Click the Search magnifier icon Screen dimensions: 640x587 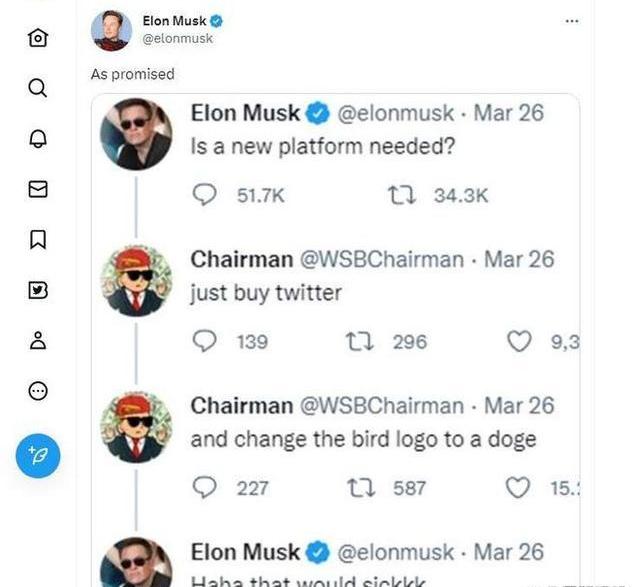pyautogui.click(x=38, y=88)
